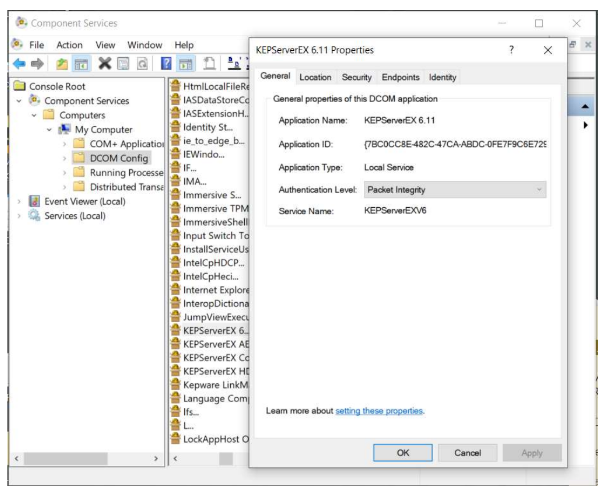Viewport: 610px width, 495px height.
Task: Click the KEPServerEX 6.. item icon in the list
Action: coord(176,330)
